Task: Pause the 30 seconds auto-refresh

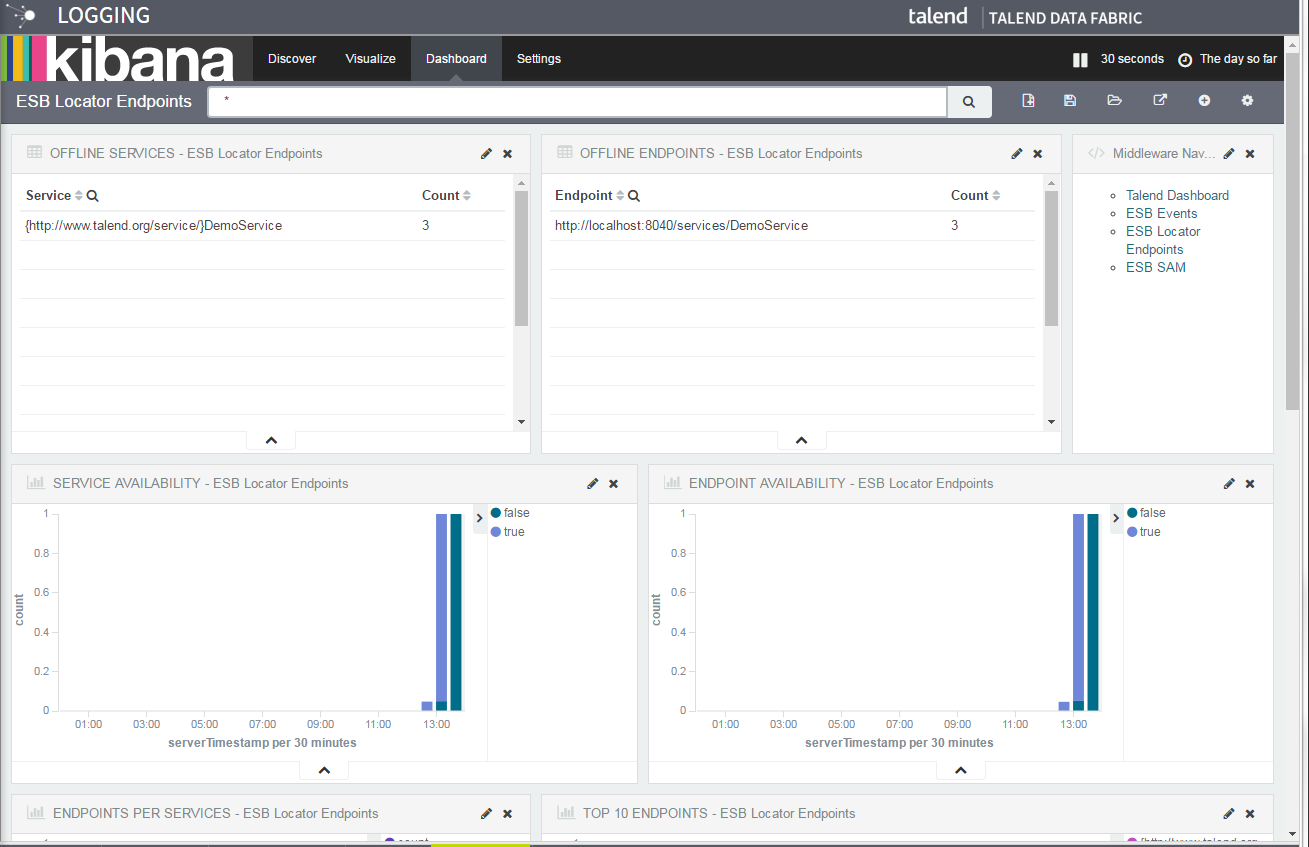Action: point(1080,60)
